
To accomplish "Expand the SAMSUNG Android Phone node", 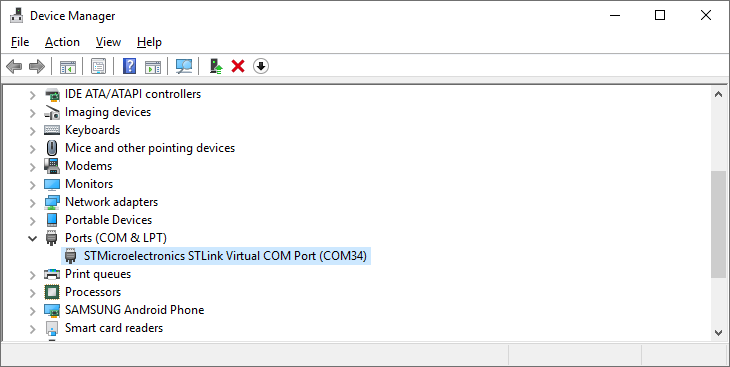I will (x=33, y=311).
